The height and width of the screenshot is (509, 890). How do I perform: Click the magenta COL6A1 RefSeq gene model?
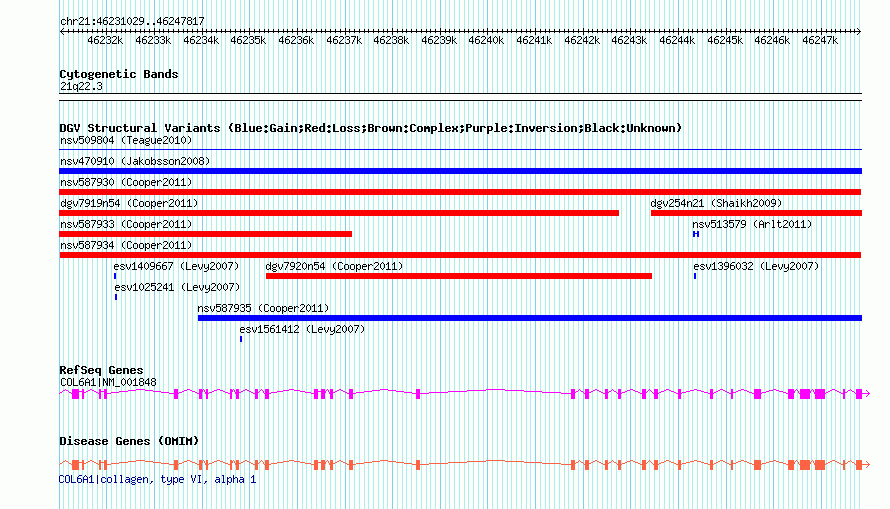click(x=464, y=394)
